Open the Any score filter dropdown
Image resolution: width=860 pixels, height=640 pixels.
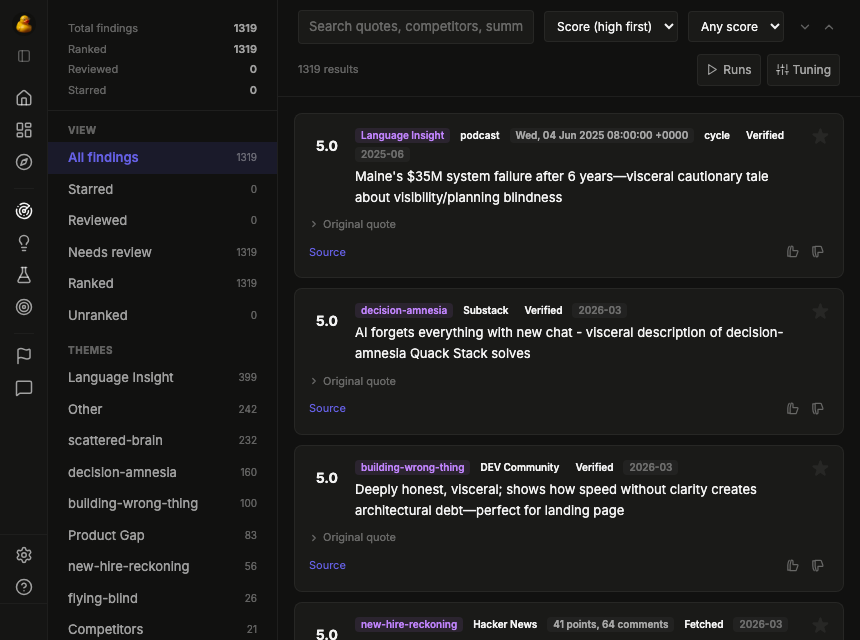(736, 26)
